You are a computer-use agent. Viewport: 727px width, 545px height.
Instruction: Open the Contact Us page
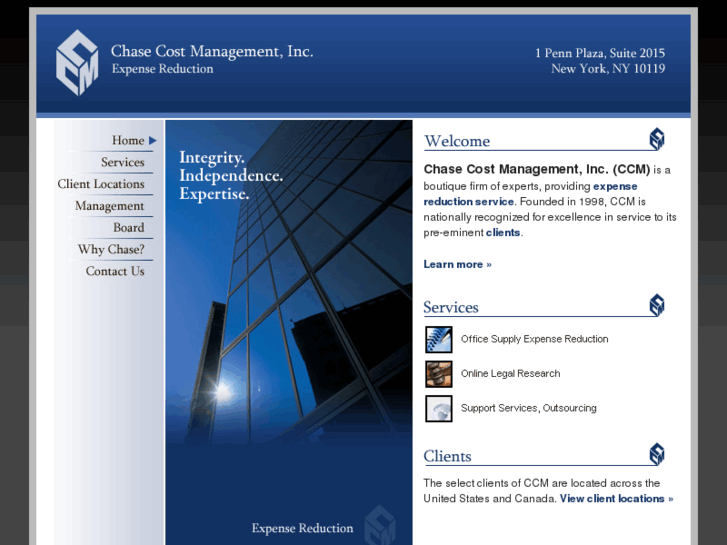(x=115, y=271)
